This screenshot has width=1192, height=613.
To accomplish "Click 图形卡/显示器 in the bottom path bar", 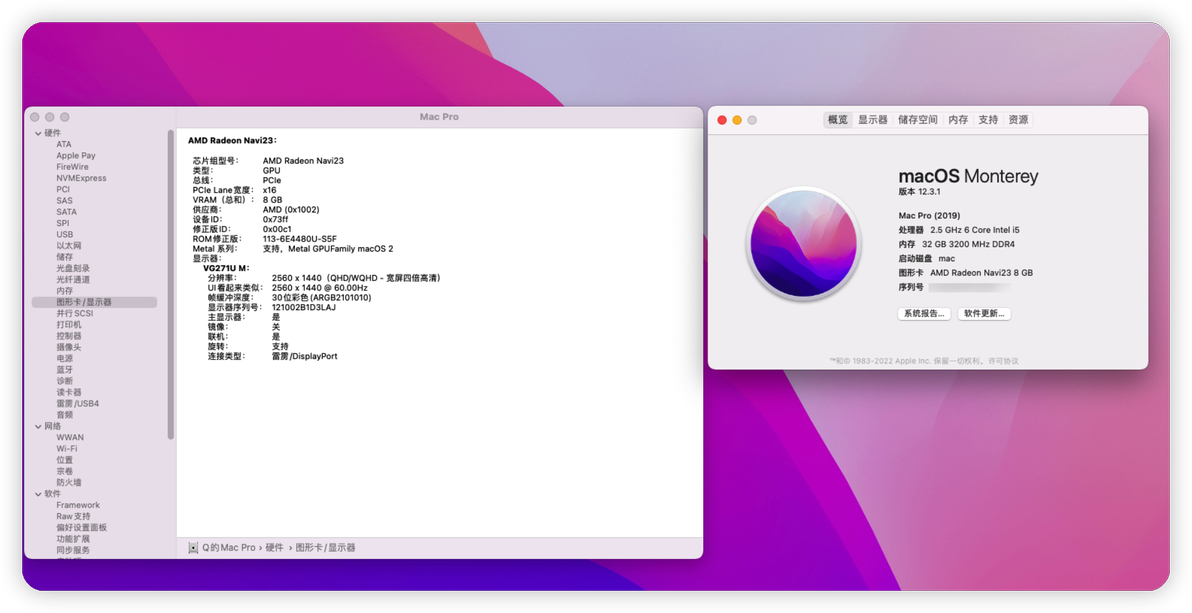I will 325,548.
